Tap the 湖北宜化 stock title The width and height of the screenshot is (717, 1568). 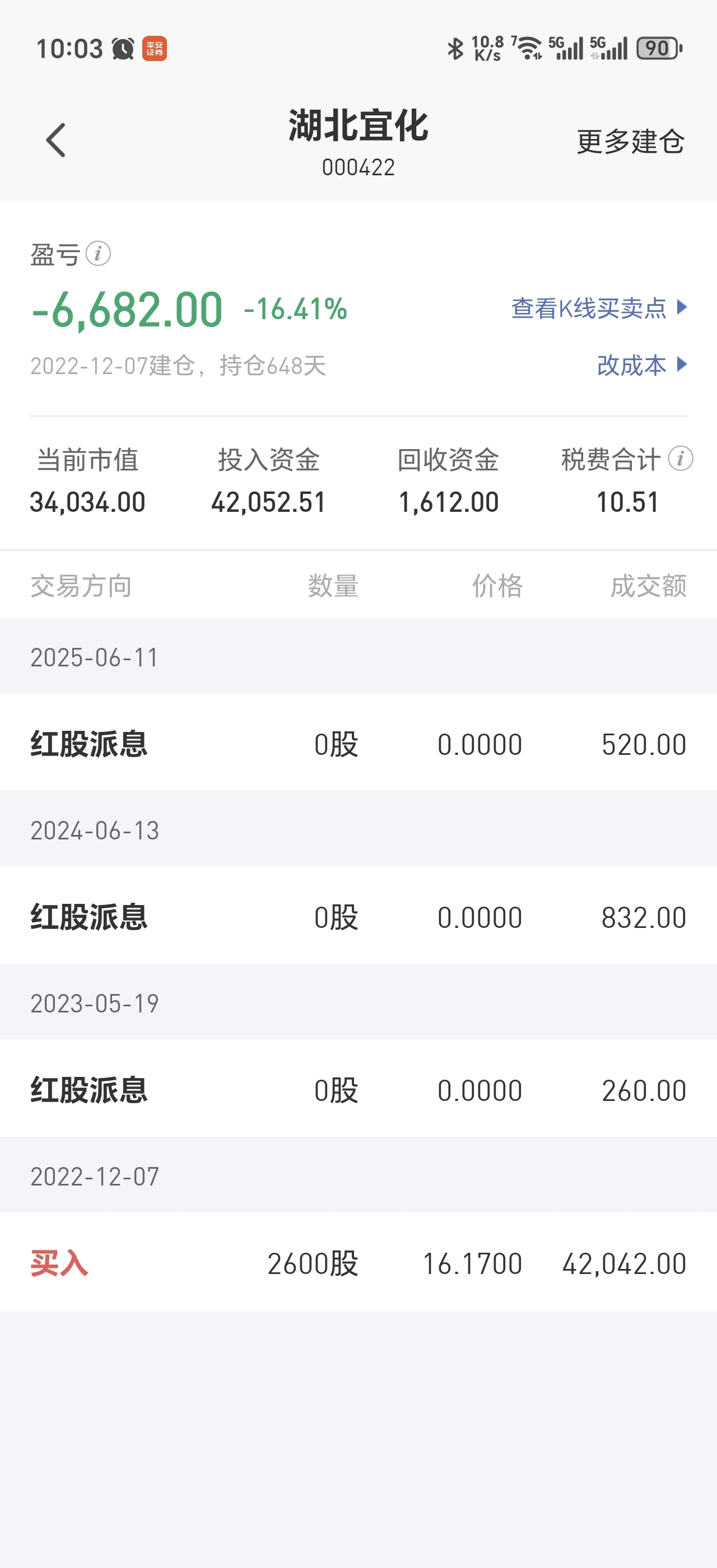(x=358, y=126)
